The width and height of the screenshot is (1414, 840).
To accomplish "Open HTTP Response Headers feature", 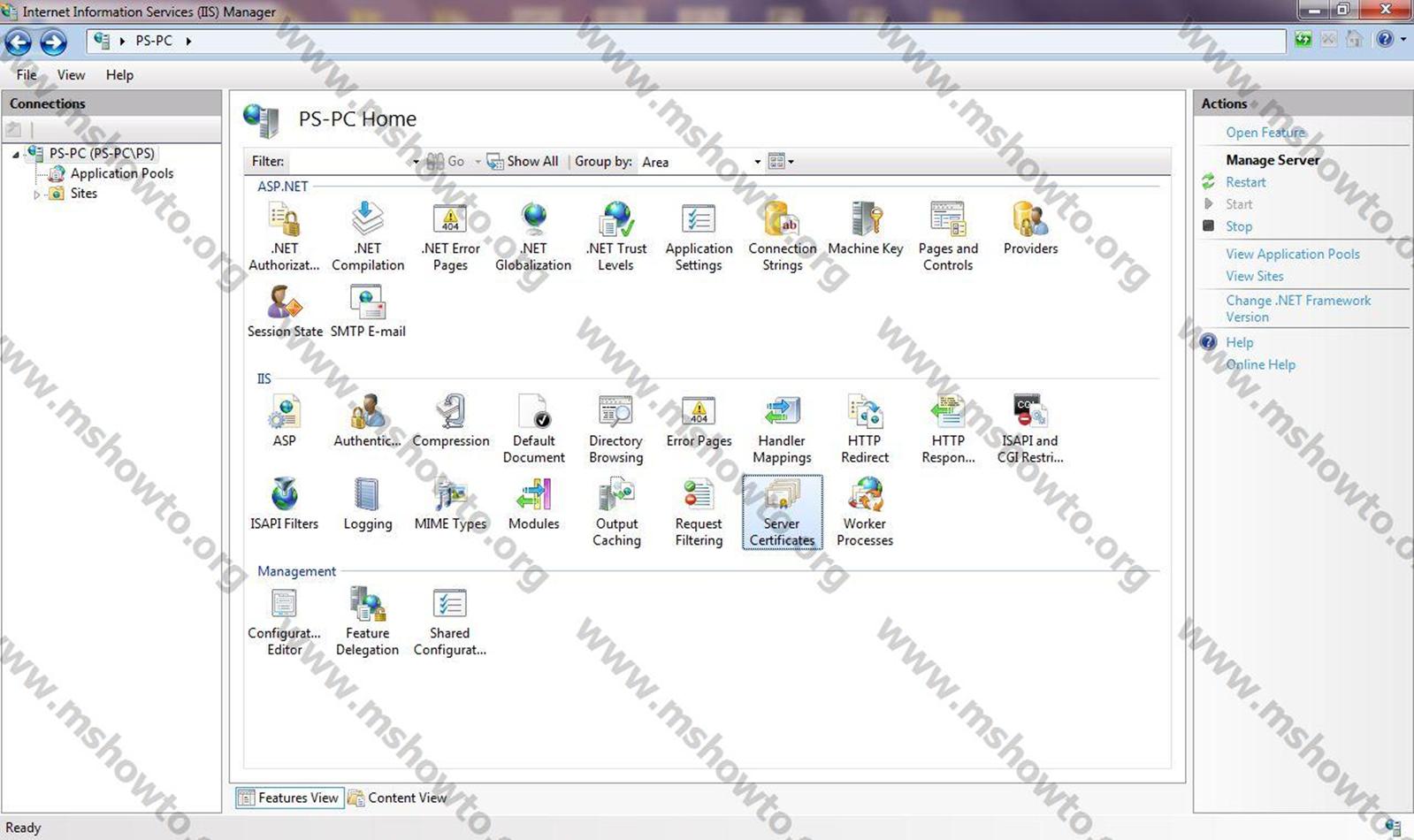I will pyautogui.click(x=948, y=429).
